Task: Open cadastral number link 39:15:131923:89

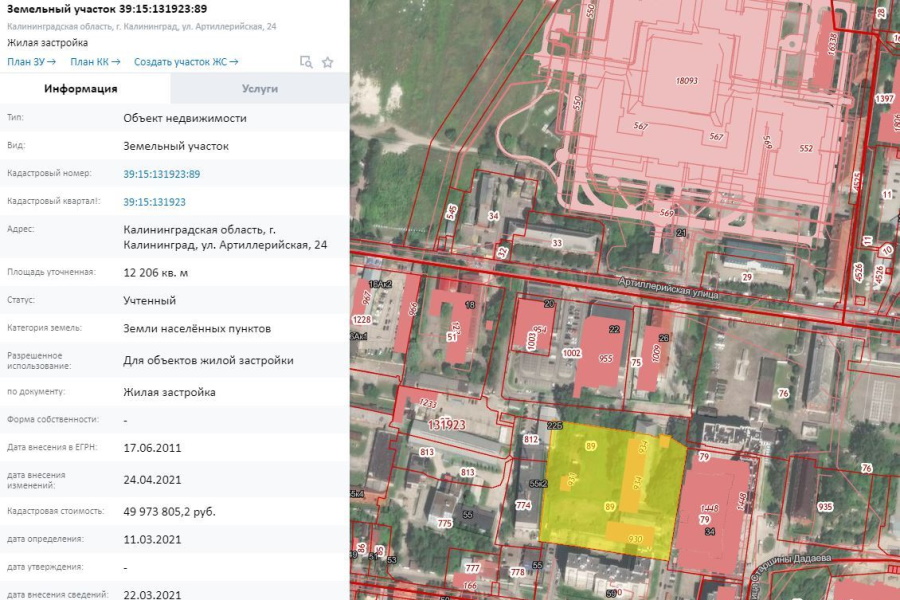Action: tap(163, 173)
